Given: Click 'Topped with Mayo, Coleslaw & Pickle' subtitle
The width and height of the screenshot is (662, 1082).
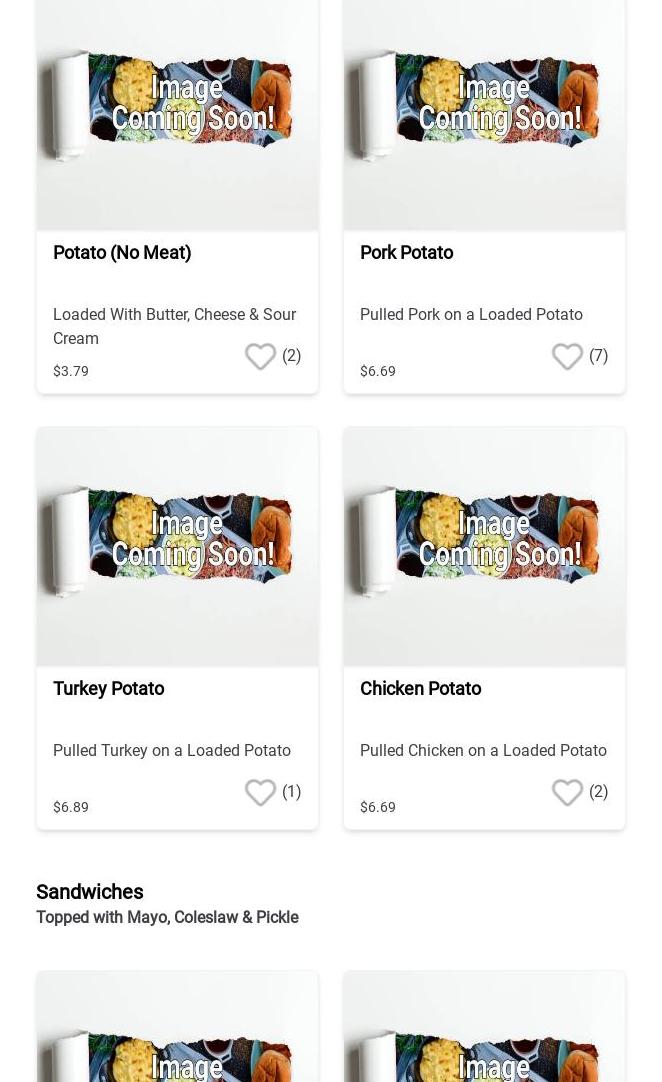Looking at the screenshot, I should tap(167, 917).
